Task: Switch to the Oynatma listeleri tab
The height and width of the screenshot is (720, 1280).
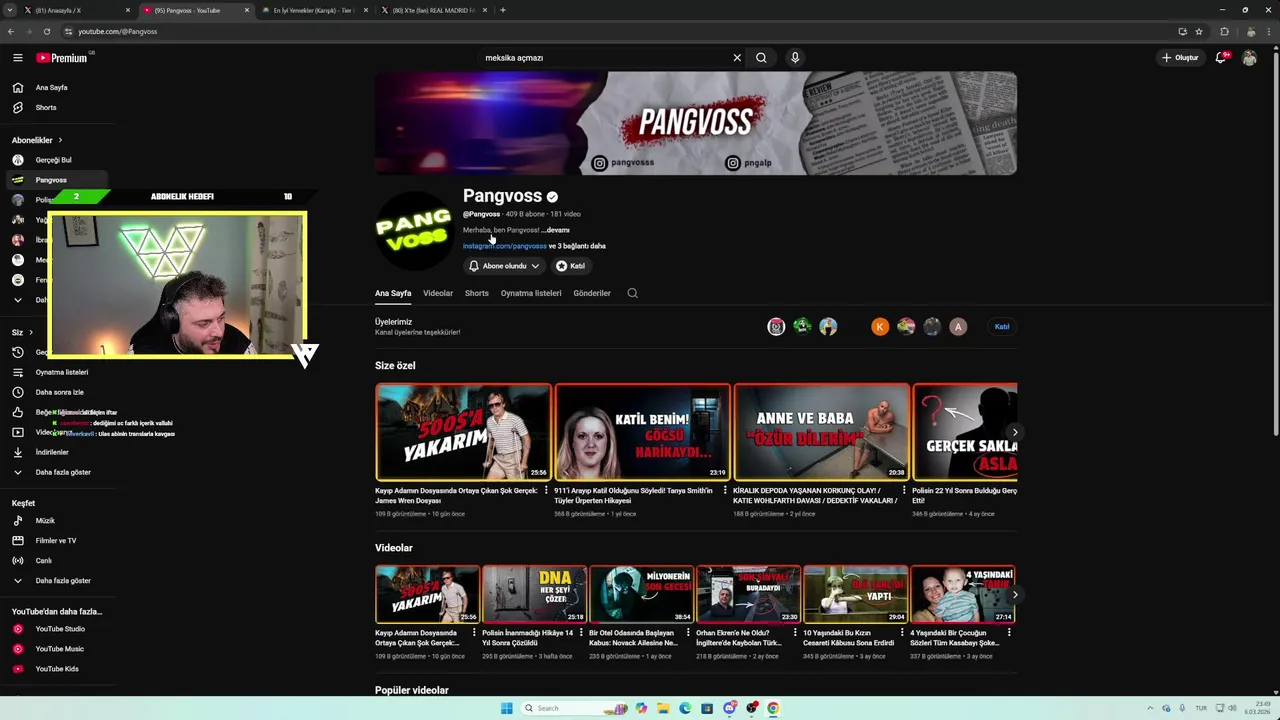Action: [x=531, y=293]
